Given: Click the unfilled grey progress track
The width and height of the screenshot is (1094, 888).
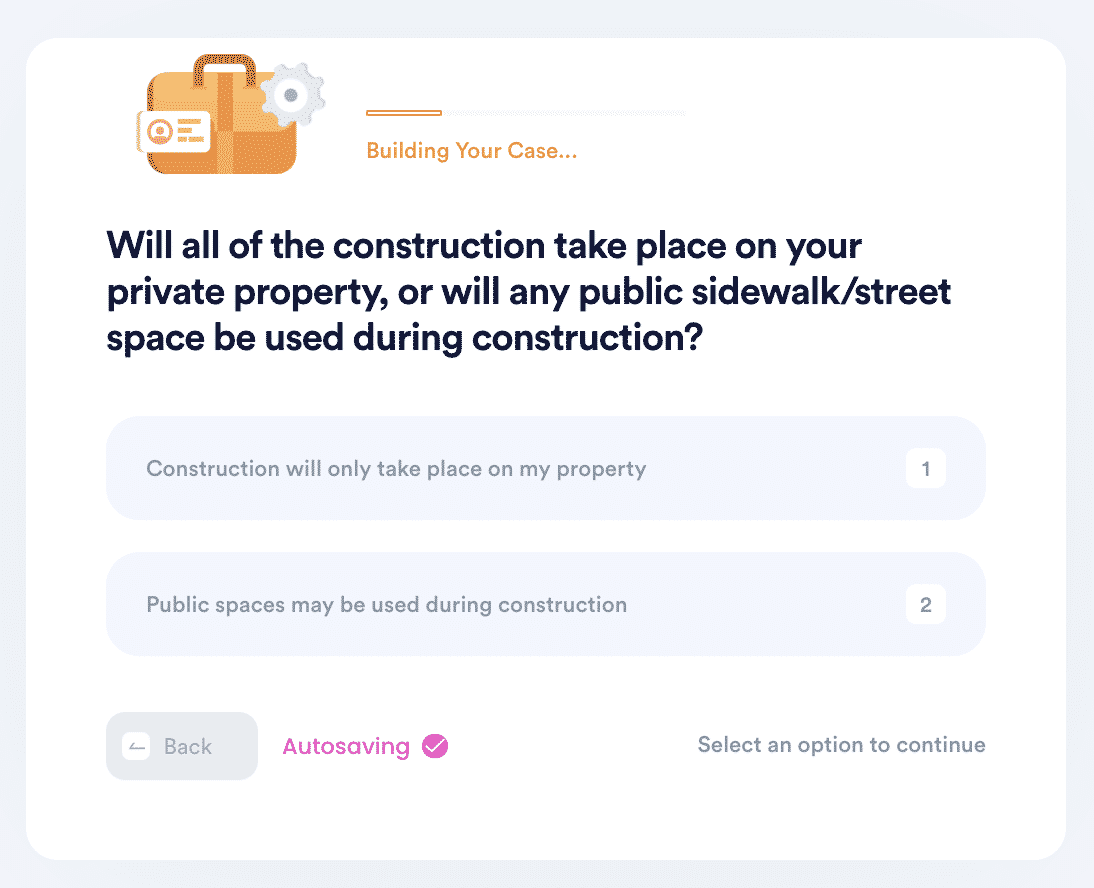Looking at the screenshot, I should click(564, 112).
